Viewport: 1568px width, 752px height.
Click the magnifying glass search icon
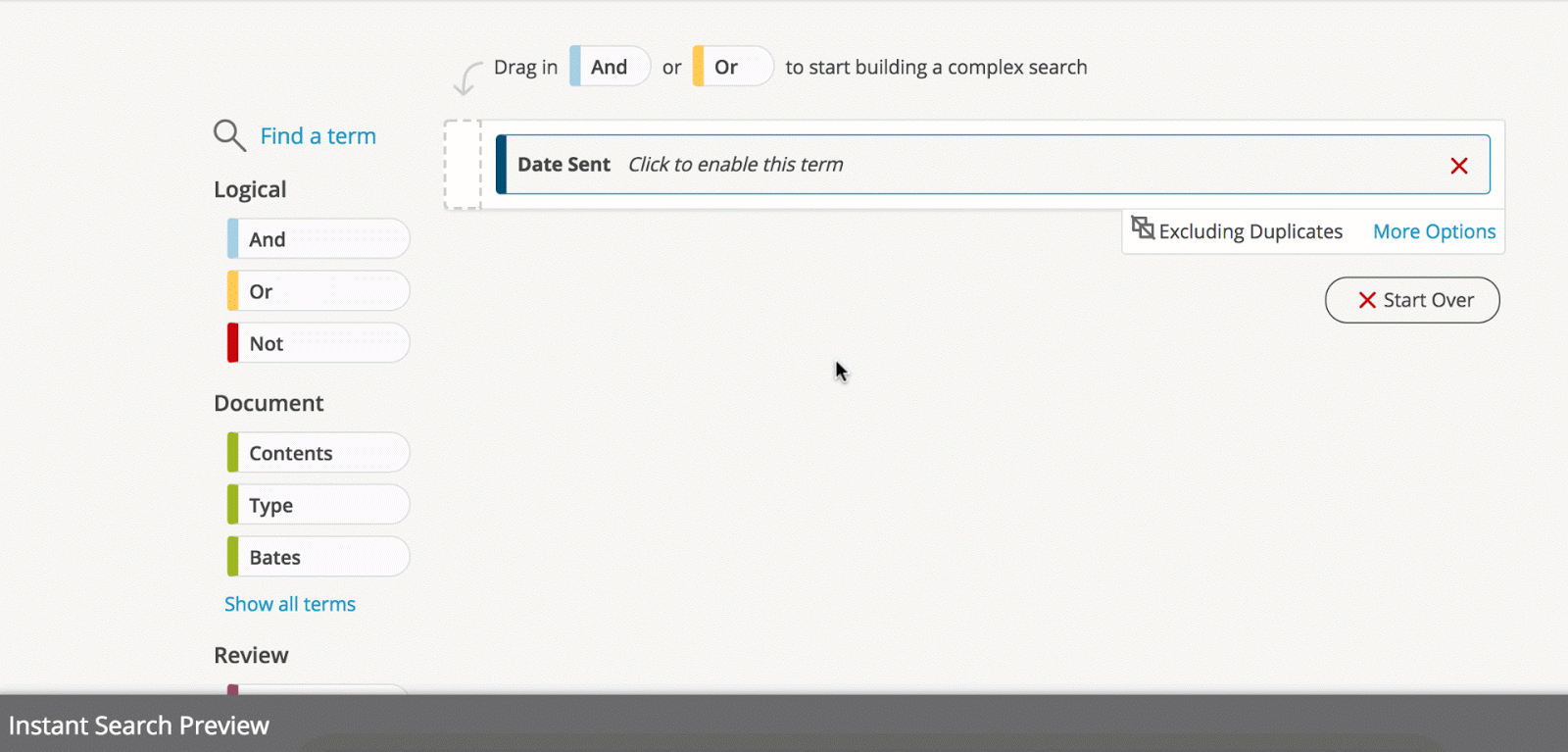coord(229,135)
